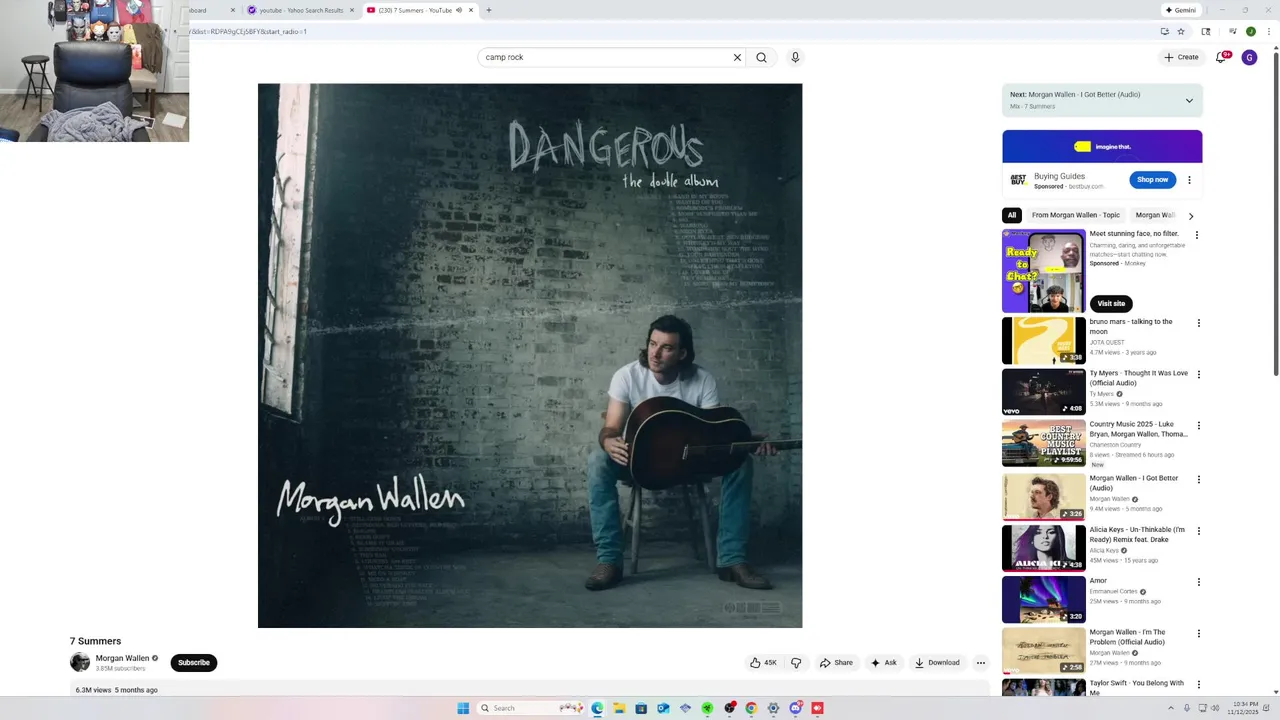The height and width of the screenshot is (720, 1280).
Task: Open File Explorer from taskbar
Action: pyautogui.click(x=619, y=708)
